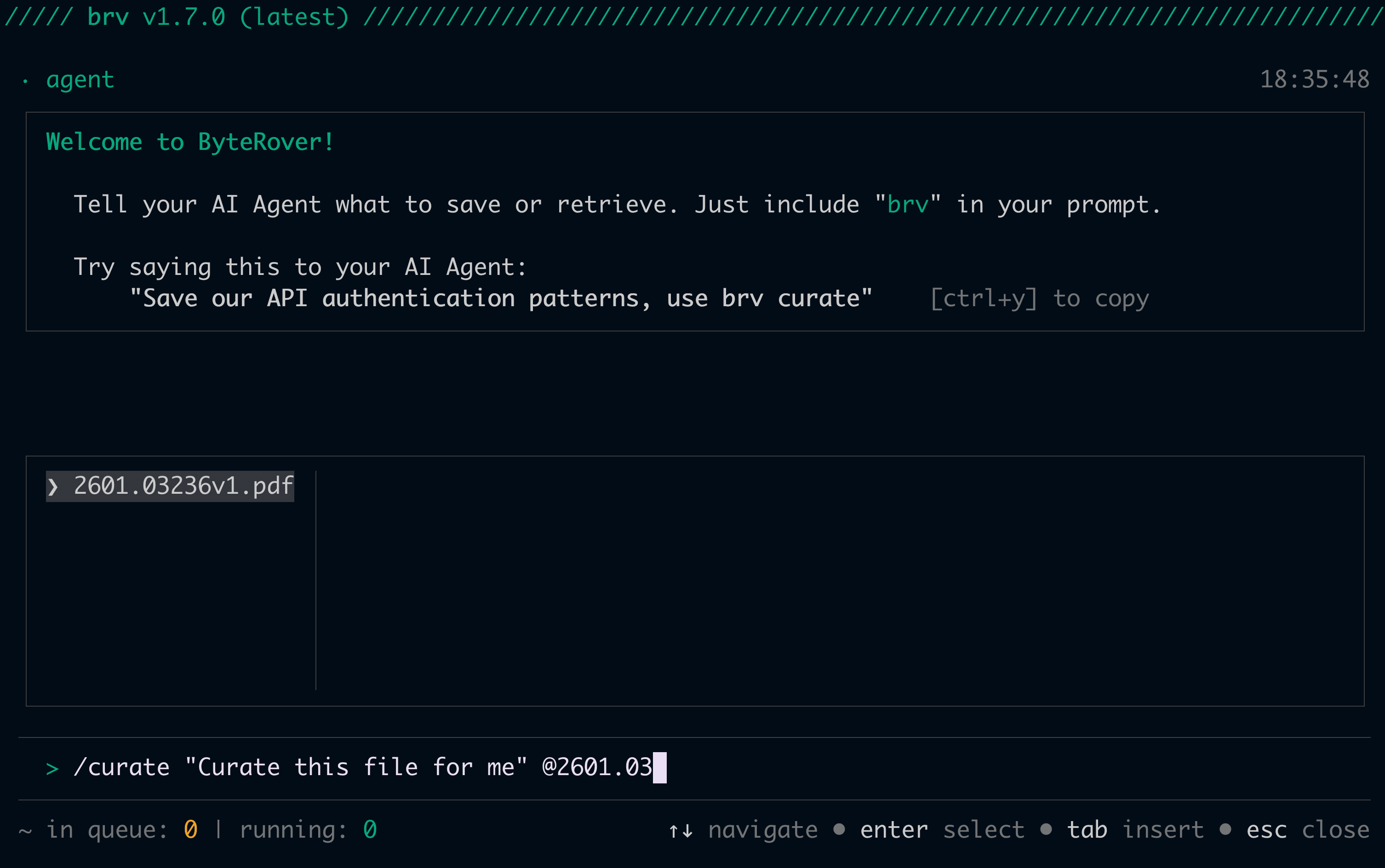Click the green prompt arrow icon
The width and height of the screenshot is (1385, 868).
pos(52,768)
